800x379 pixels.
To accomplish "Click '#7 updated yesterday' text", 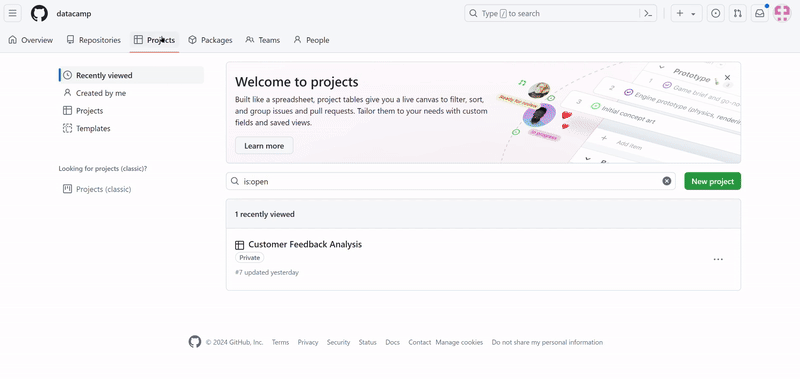I will pyautogui.click(x=267, y=272).
